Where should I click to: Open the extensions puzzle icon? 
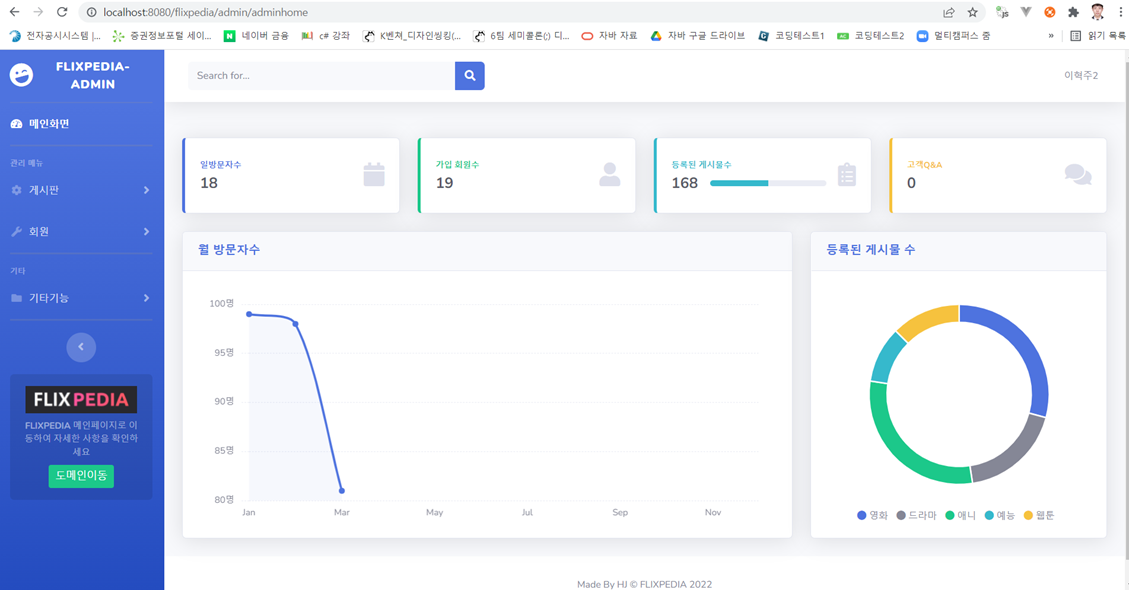click(1074, 12)
